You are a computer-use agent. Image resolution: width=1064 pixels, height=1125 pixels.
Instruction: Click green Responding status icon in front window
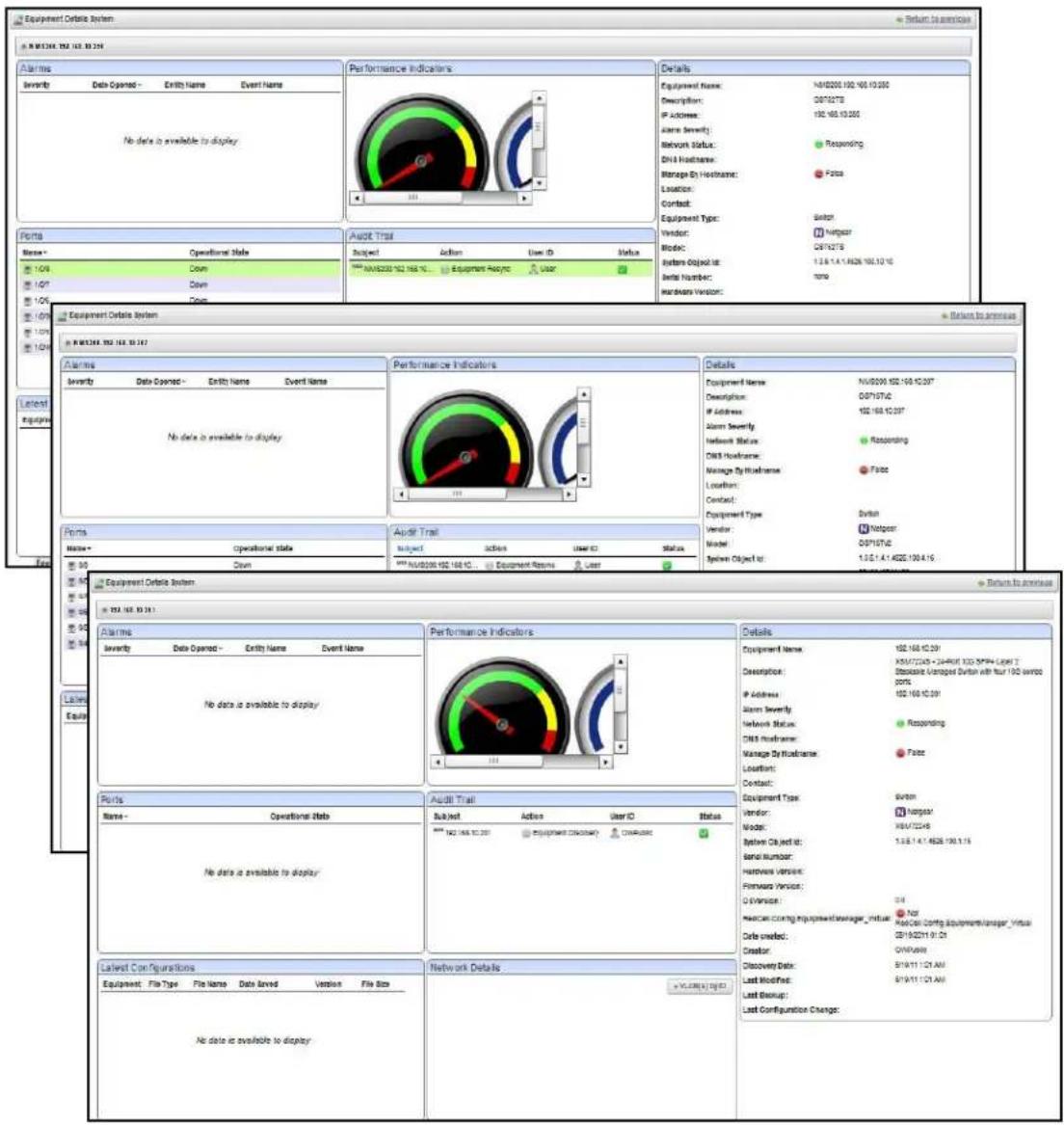(900, 723)
